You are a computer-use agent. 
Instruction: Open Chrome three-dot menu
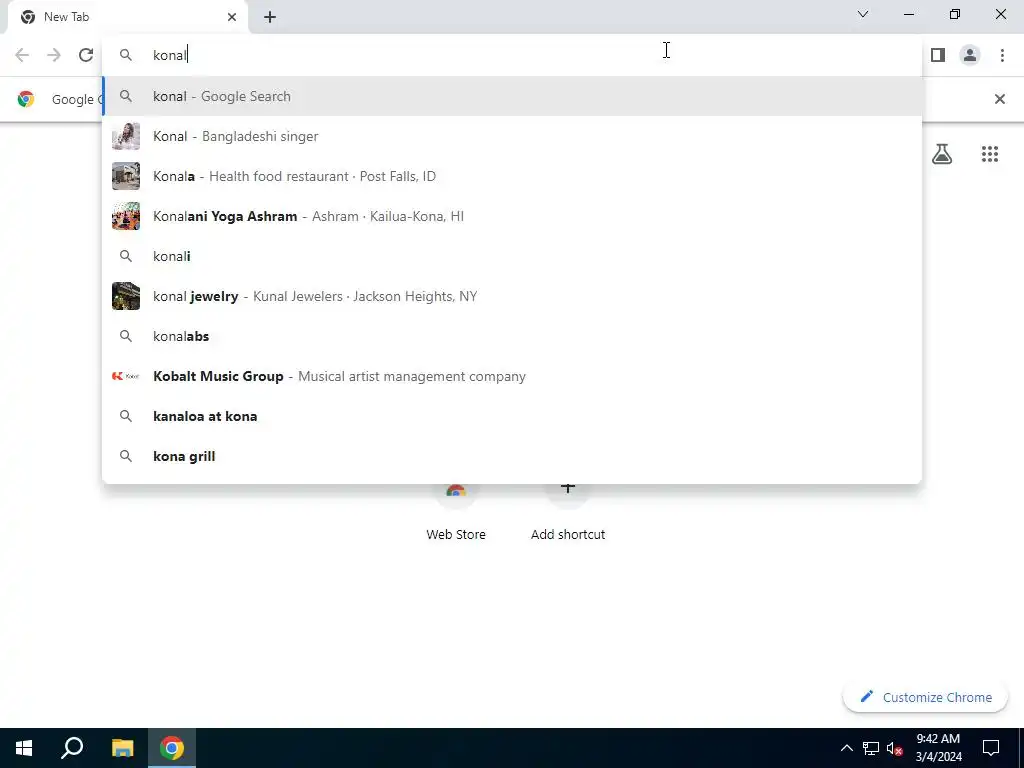(1002, 55)
